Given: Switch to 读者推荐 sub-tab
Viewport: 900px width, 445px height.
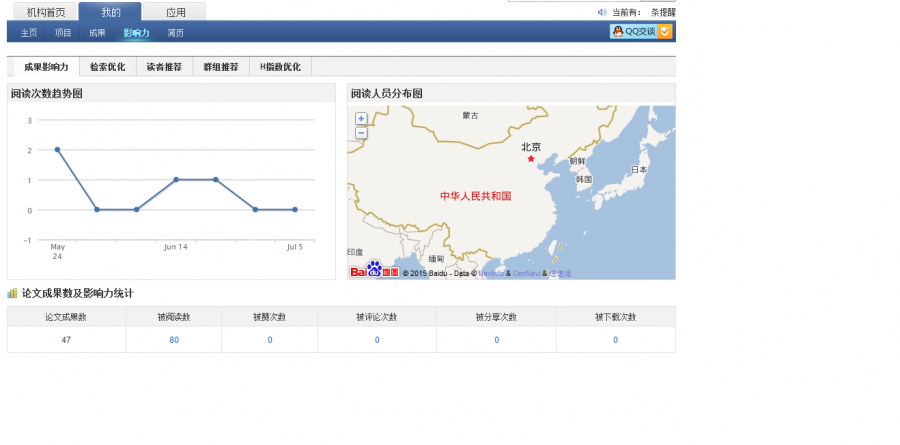Looking at the screenshot, I should pyautogui.click(x=164, y=67).
